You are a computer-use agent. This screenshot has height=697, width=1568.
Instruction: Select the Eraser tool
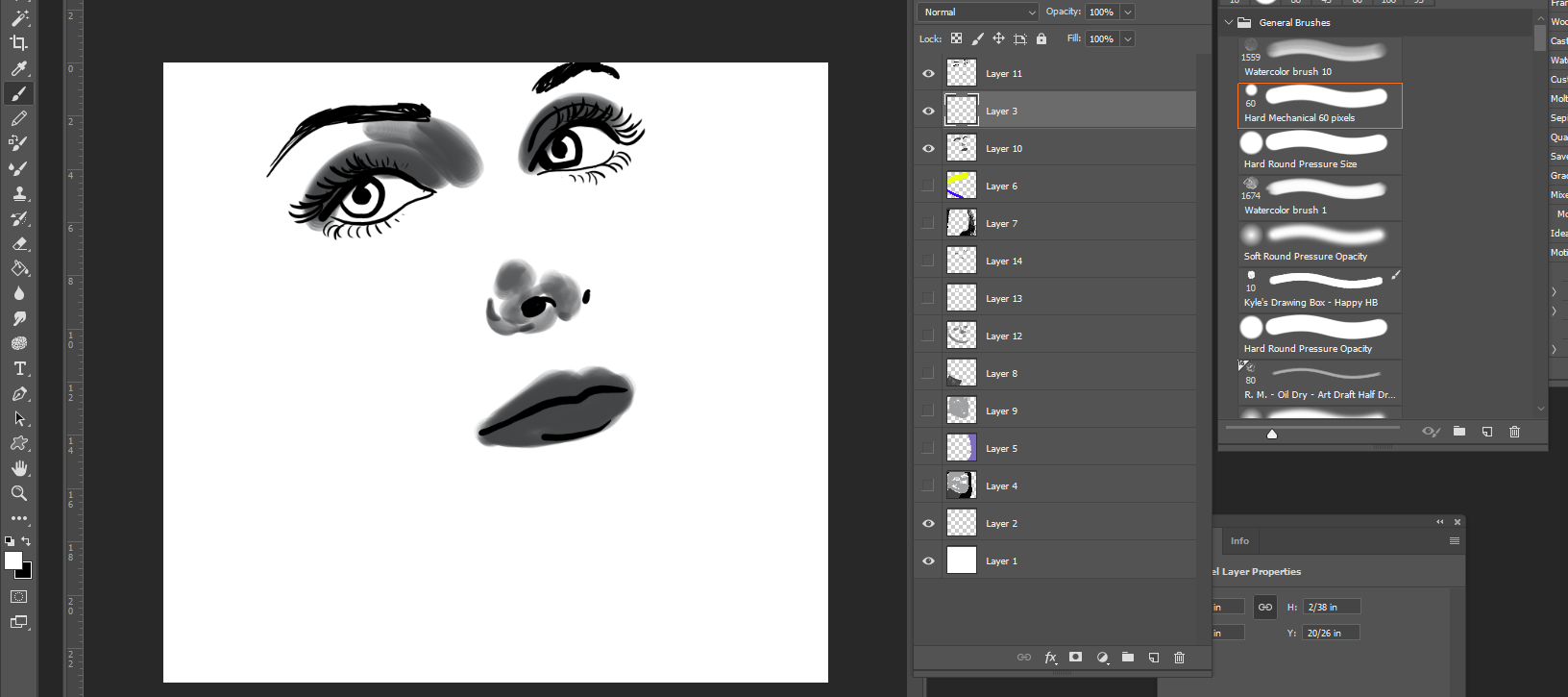[18, 244]
